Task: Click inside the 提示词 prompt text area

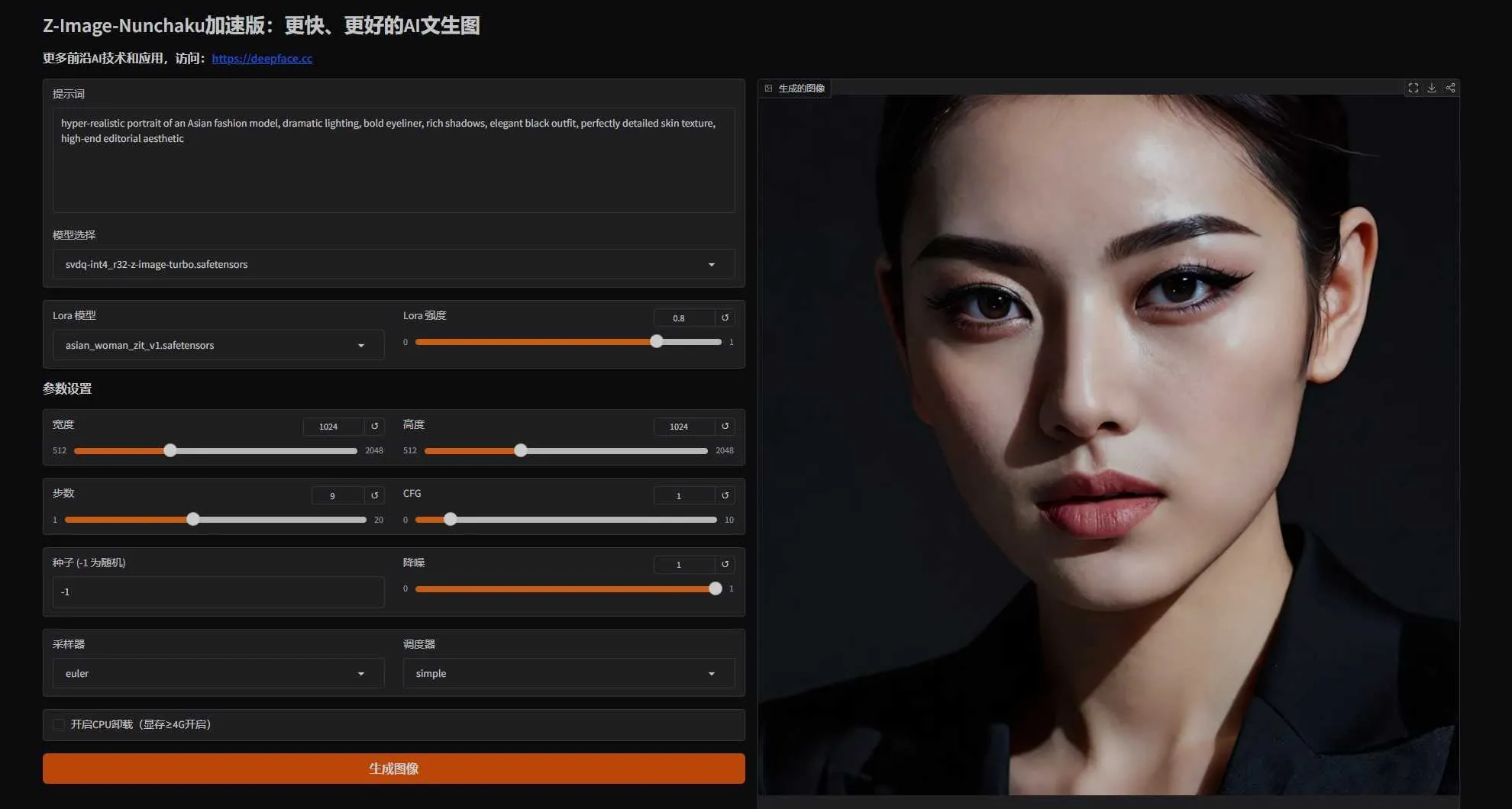Action: [x=393, y=160]
